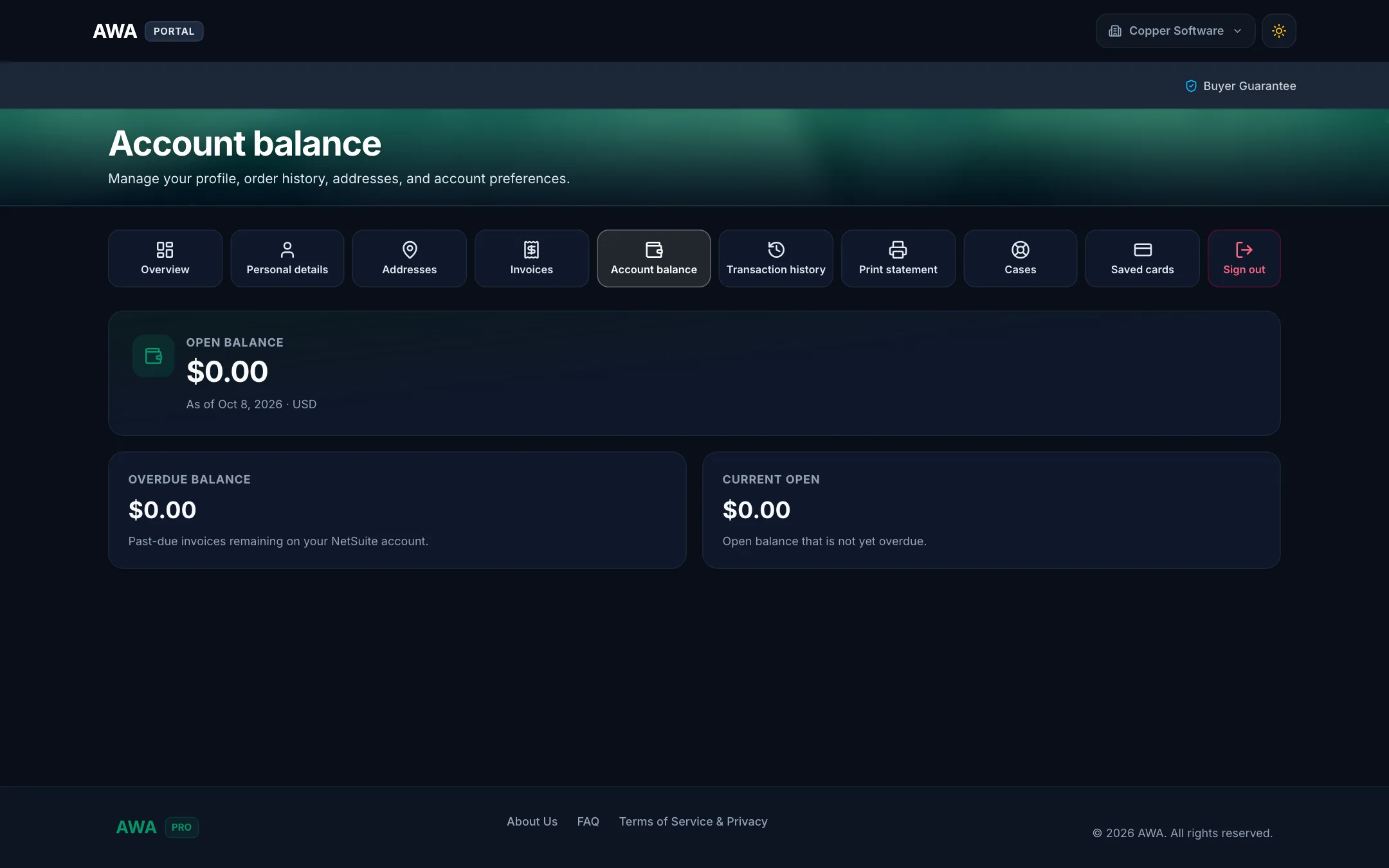Open the Overview tab

tap(165, 258)
